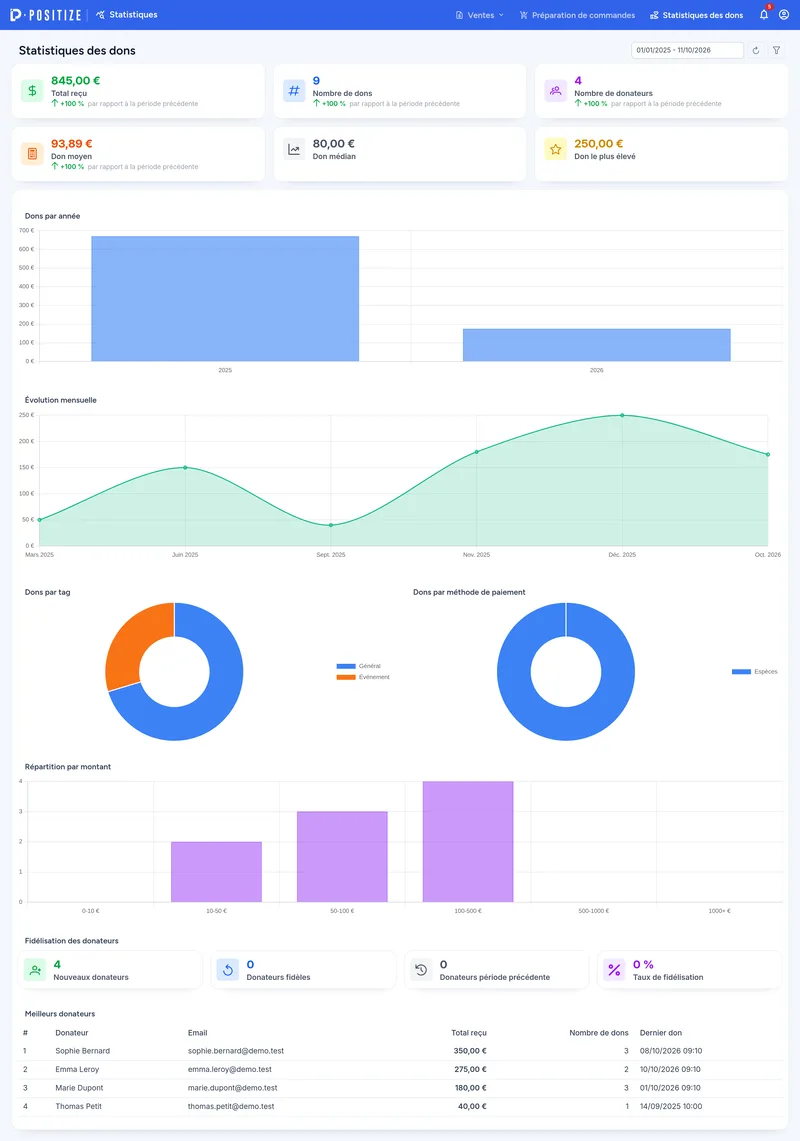Click the star icon on Don le plus élevé

[x=555, y=149]
